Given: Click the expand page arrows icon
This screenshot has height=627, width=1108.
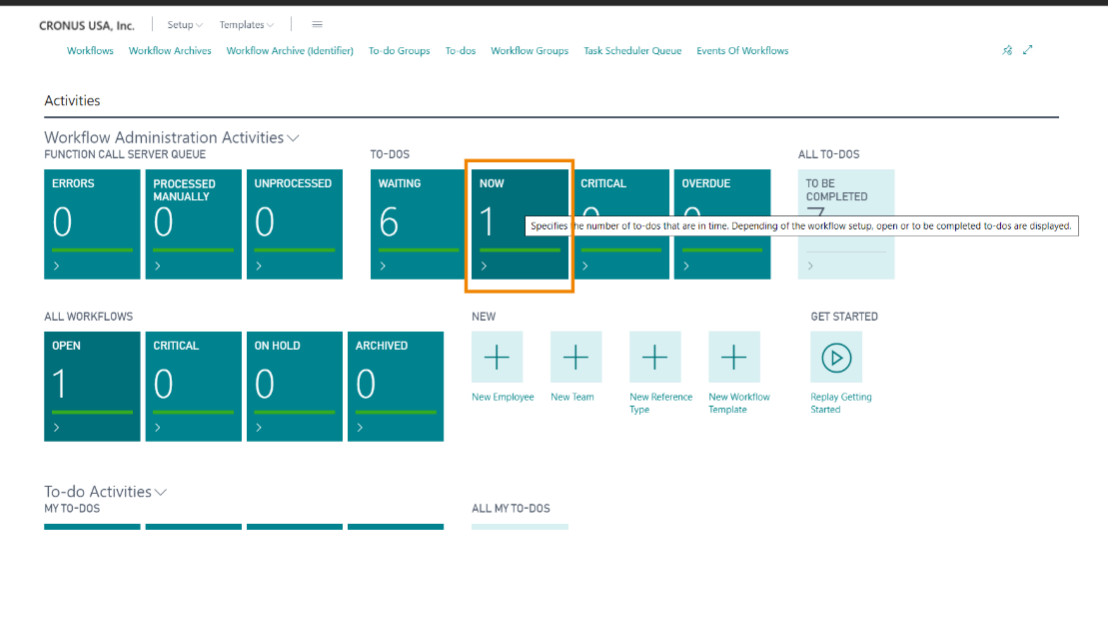Looking at the screenshot, I should [1027, 50].
